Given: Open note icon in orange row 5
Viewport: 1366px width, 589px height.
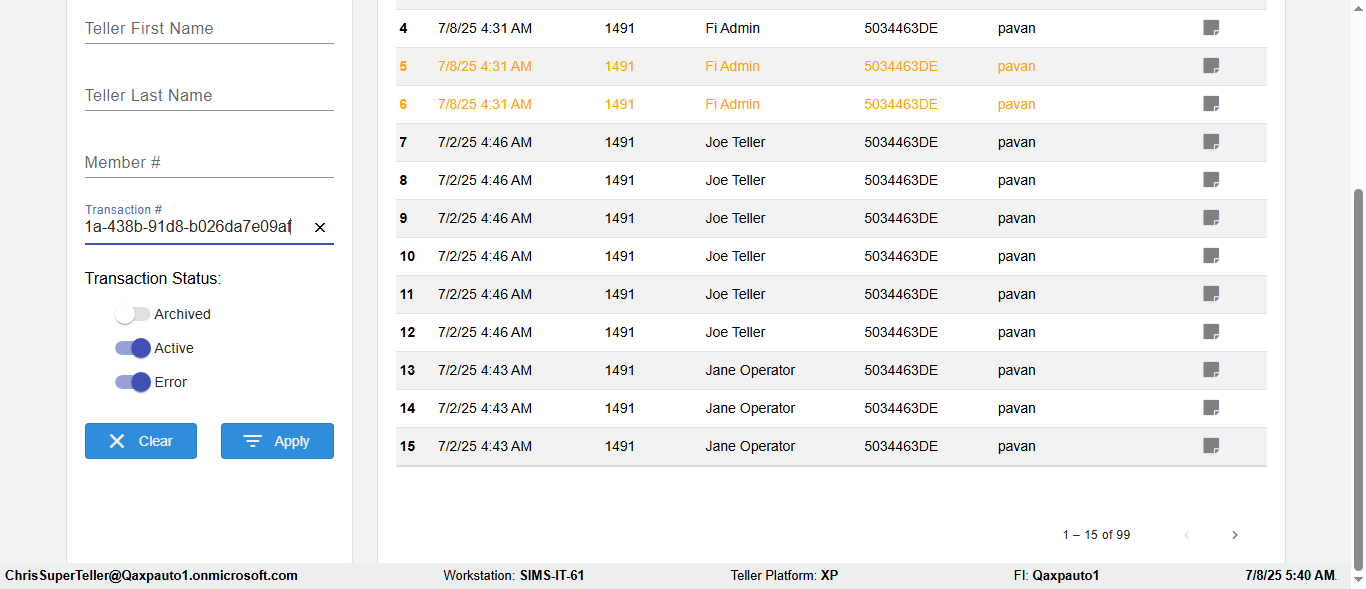Looking at the screenshot, I should [x=1211, y=66].
